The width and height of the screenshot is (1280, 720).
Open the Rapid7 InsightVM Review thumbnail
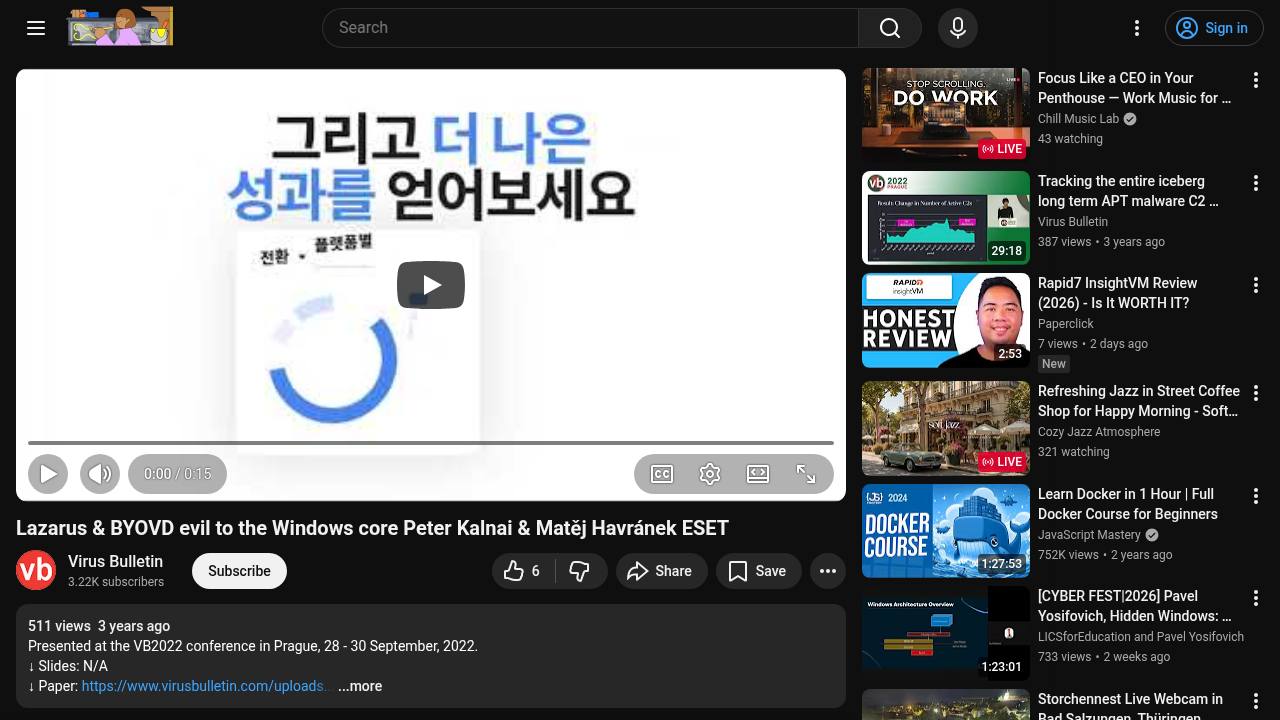946,320
